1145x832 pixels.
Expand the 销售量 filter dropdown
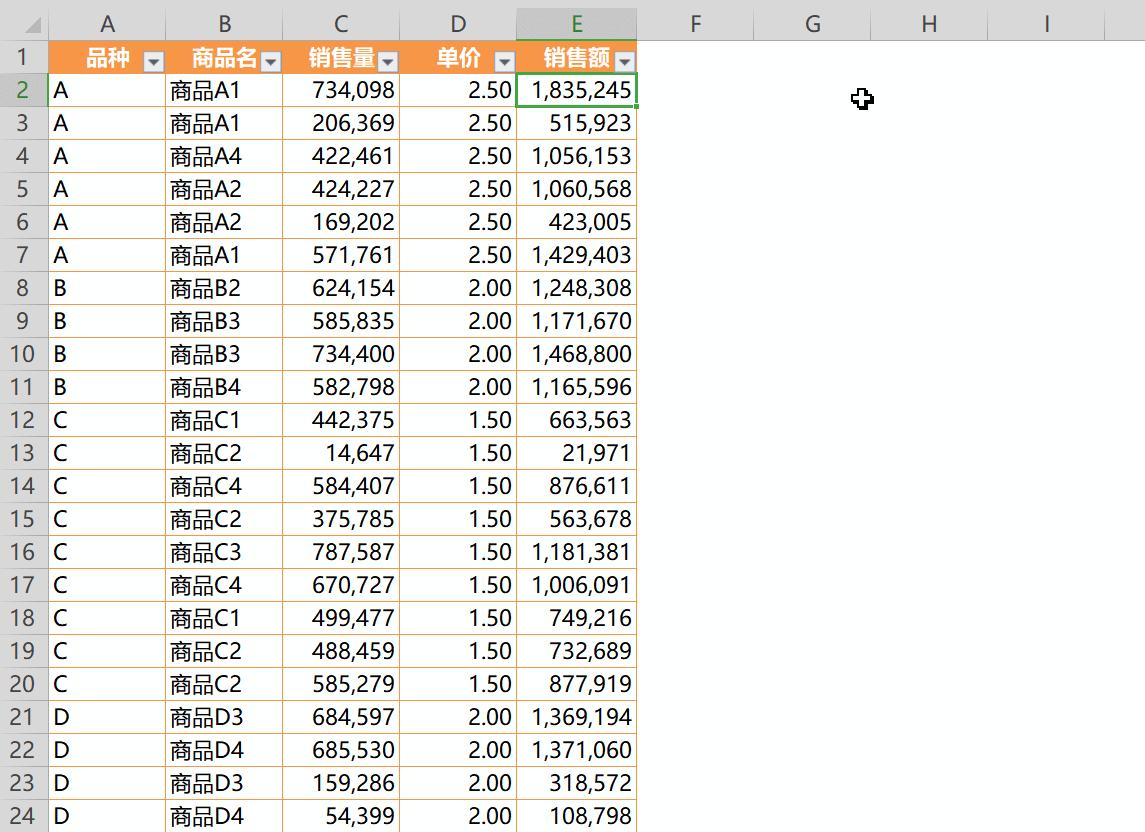(x=388, y=61)
